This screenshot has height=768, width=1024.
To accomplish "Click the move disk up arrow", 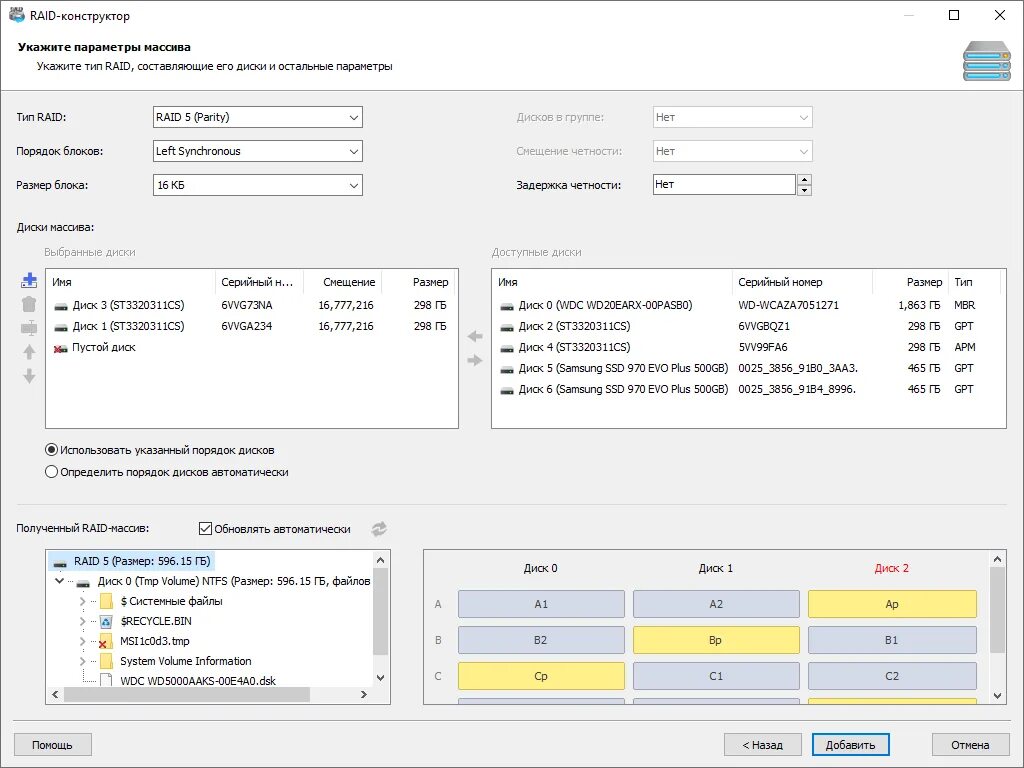I will click(x=29, y=352).
